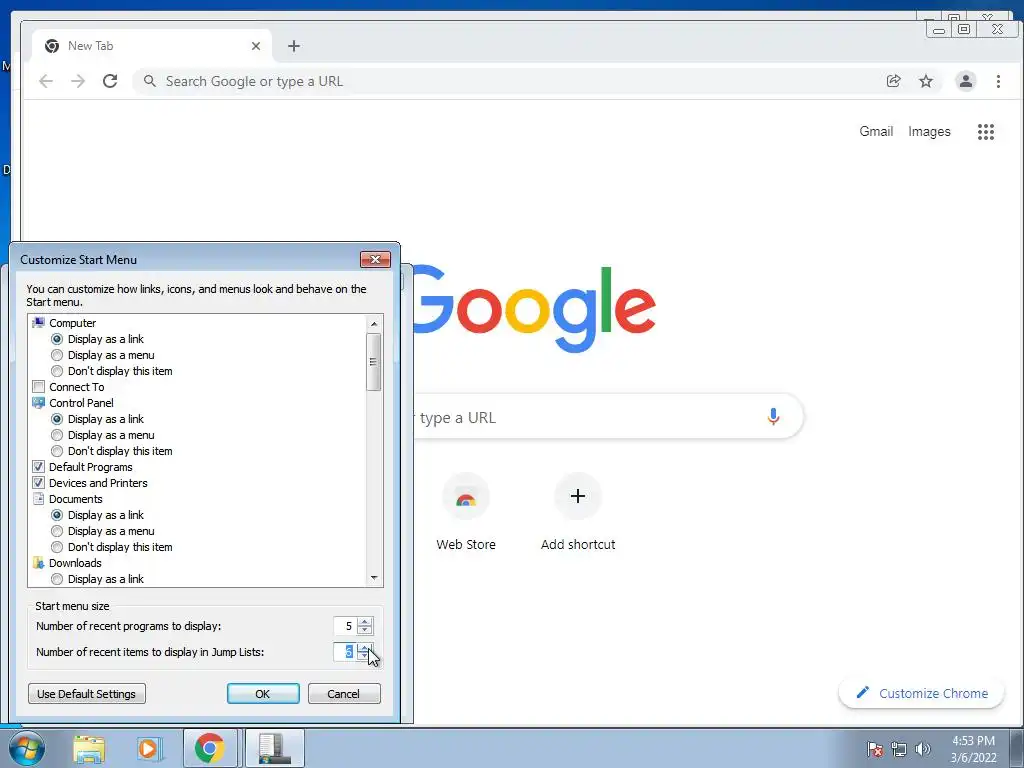
Task: Select Documents Don't display this item
Action: [x=57, y=547]
